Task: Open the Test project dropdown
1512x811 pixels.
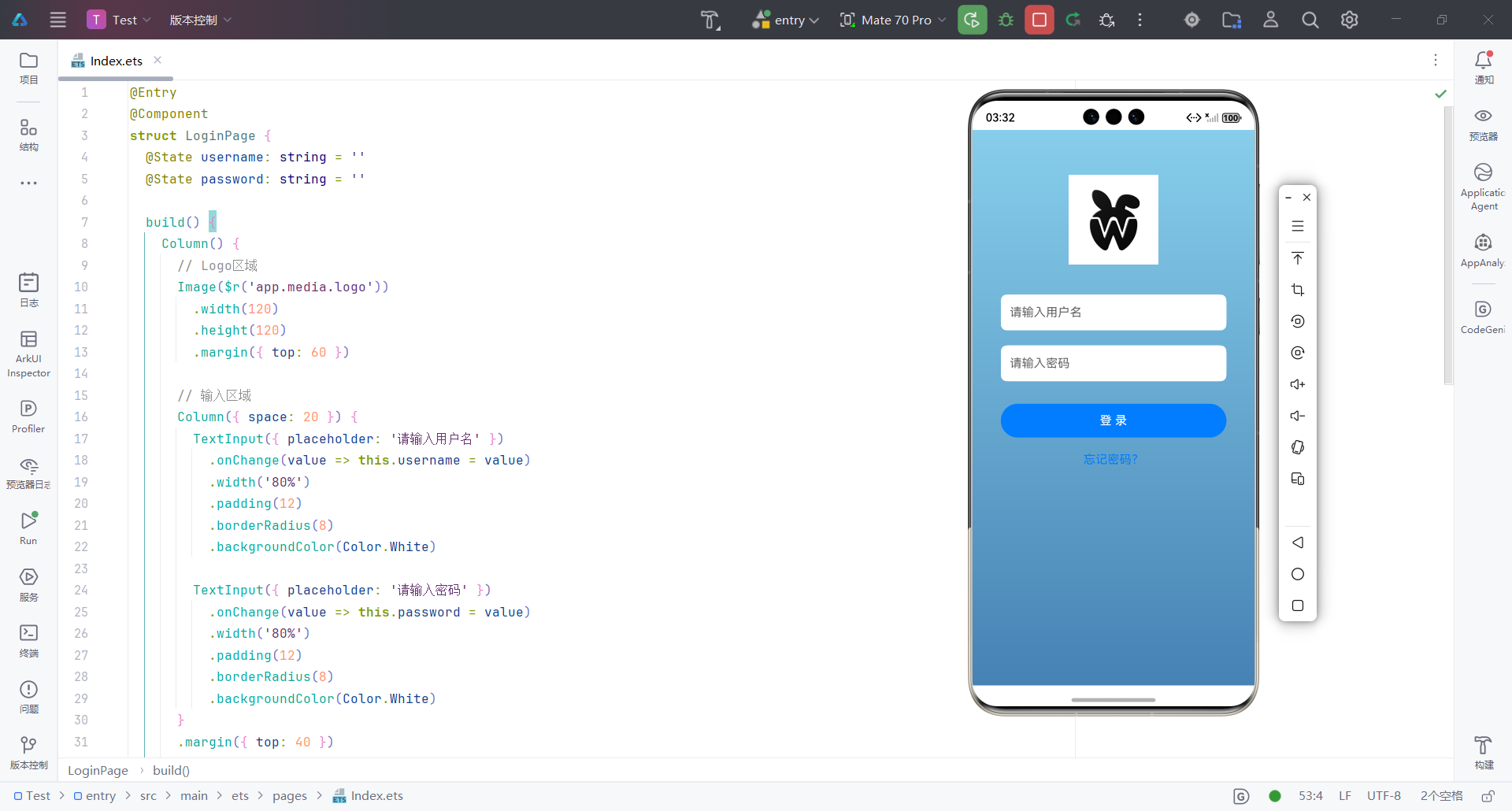Action: (119, 20)
